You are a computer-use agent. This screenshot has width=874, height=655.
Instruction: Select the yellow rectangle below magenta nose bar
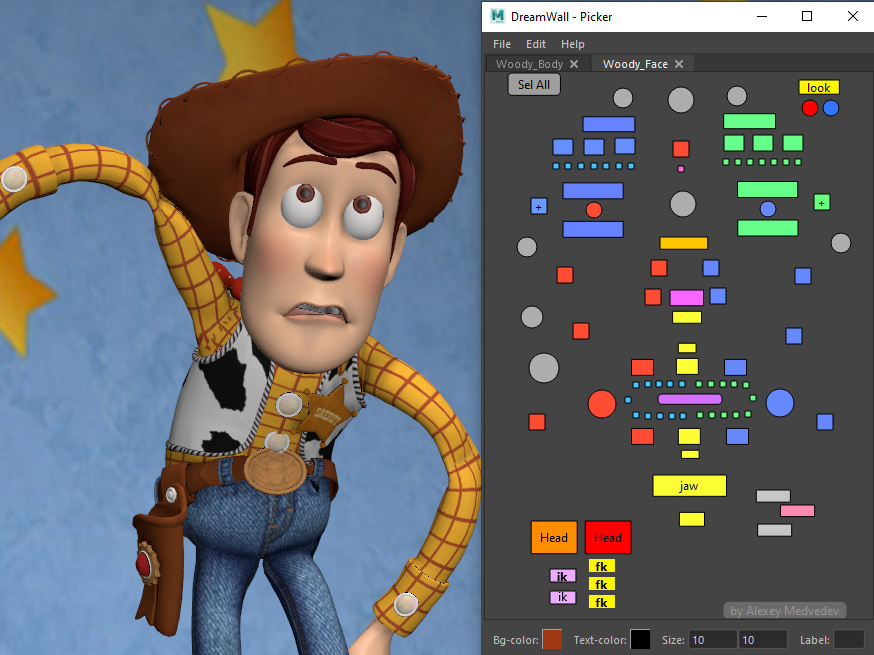click(x=687, y=318)
